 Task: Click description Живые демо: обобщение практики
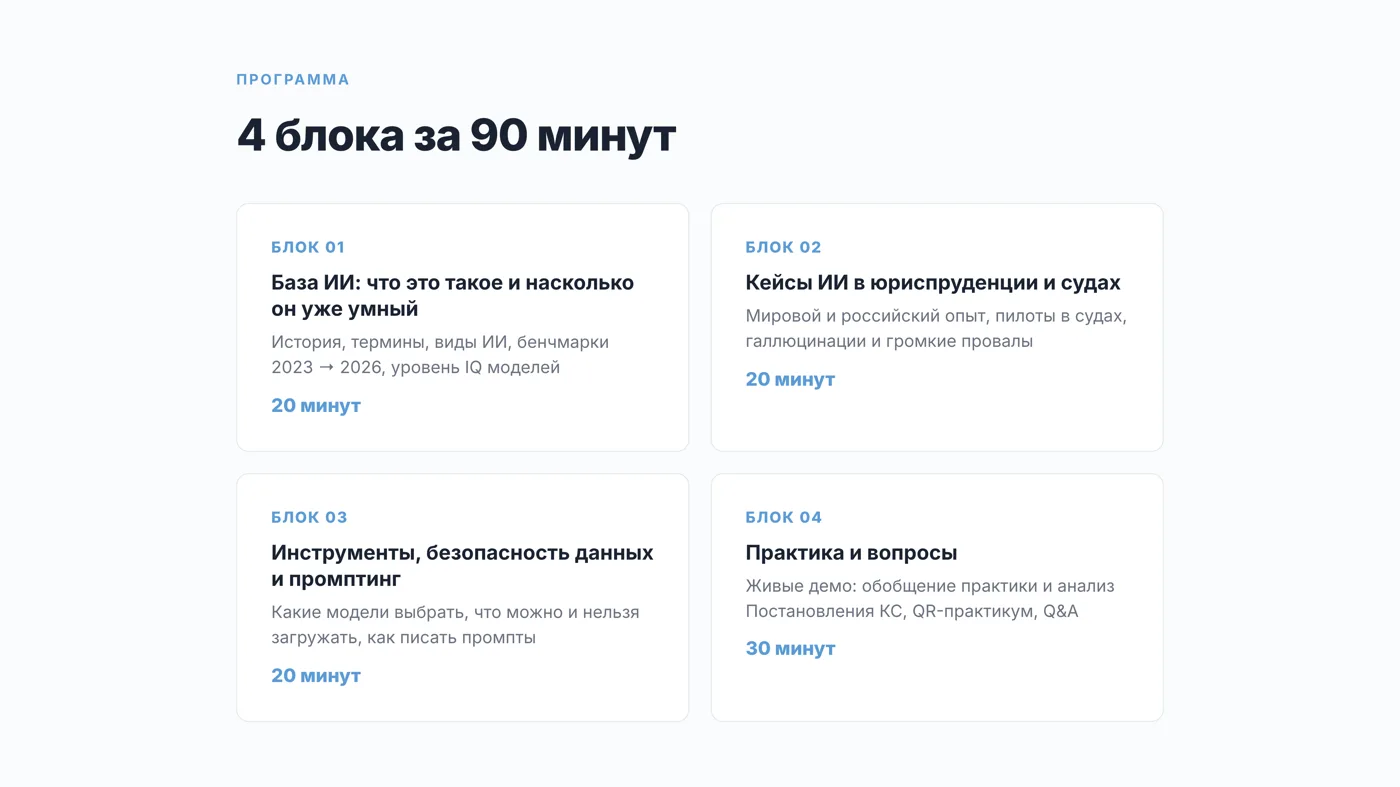coord(930,598)
